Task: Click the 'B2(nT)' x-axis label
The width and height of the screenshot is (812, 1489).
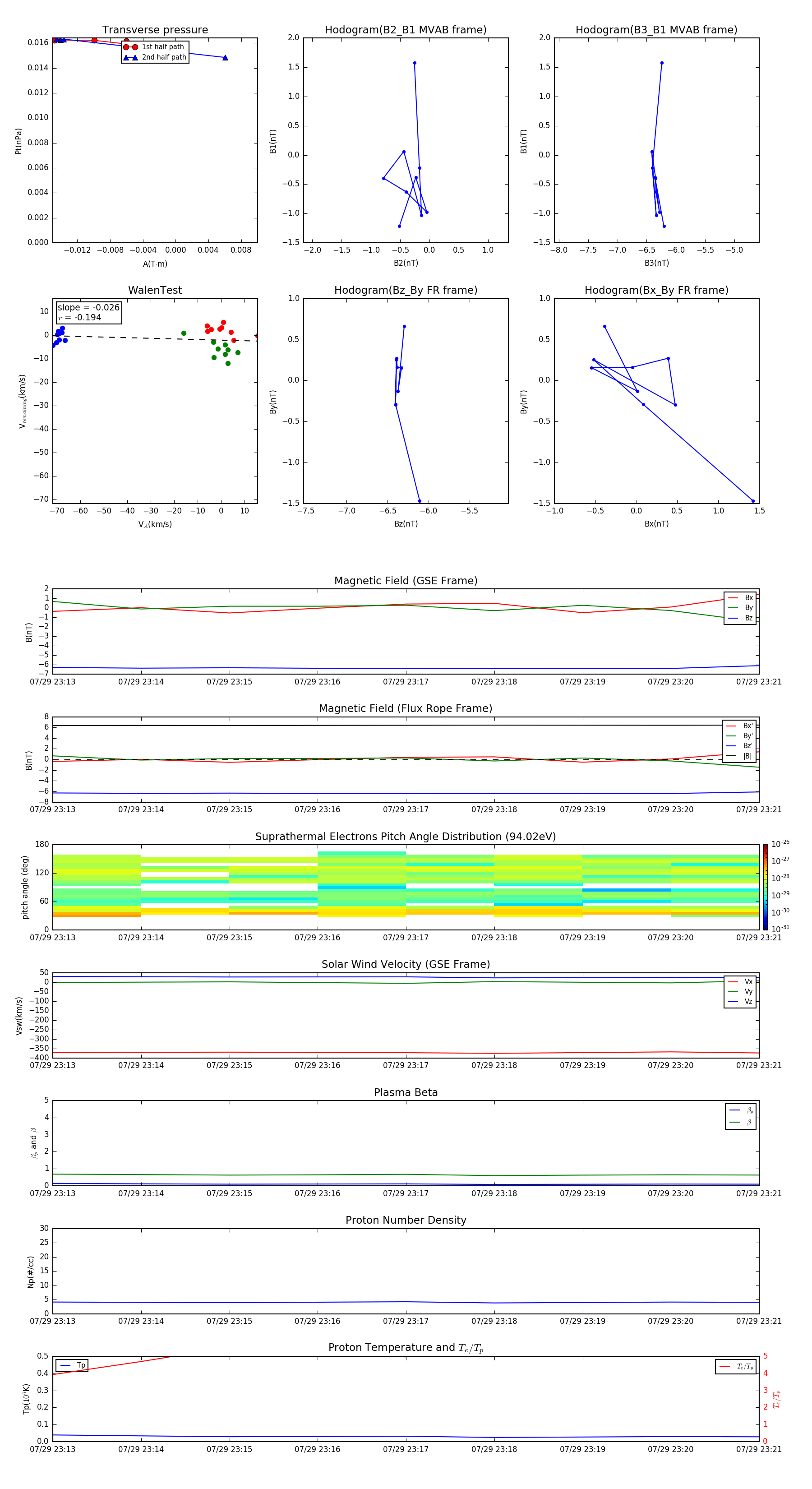Action: [x=406, y=264]
